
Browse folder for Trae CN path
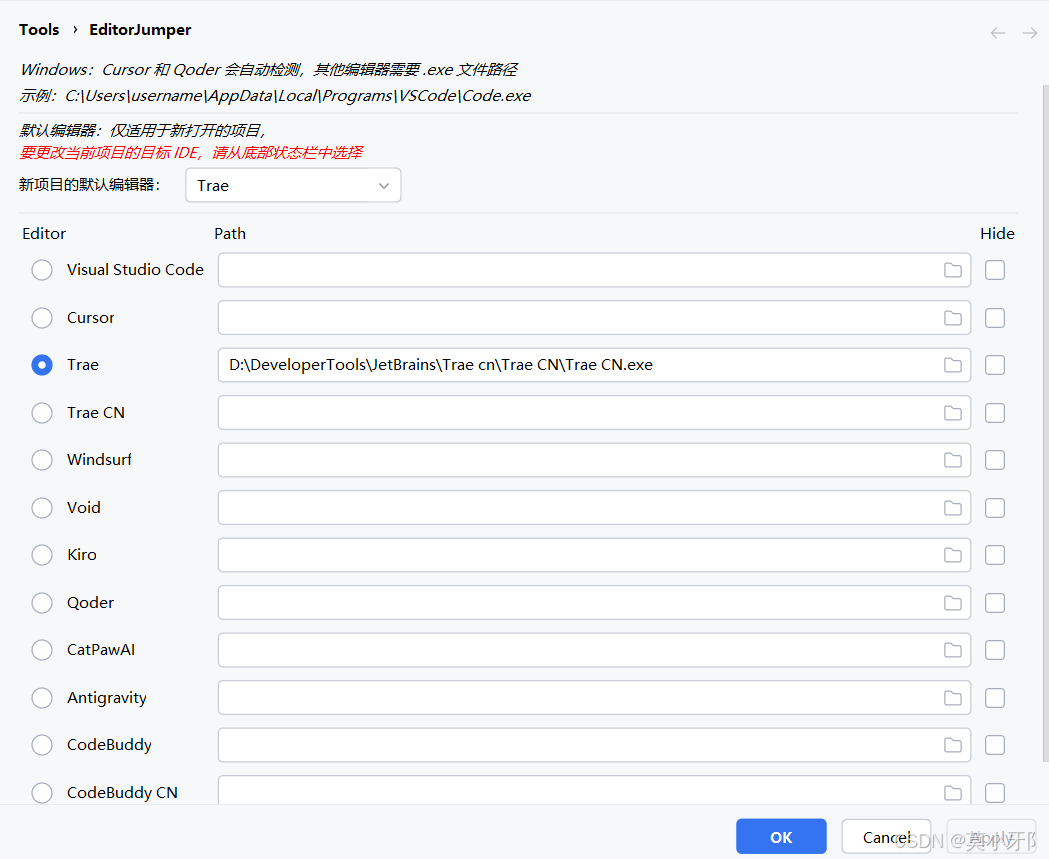pos(953,413)
